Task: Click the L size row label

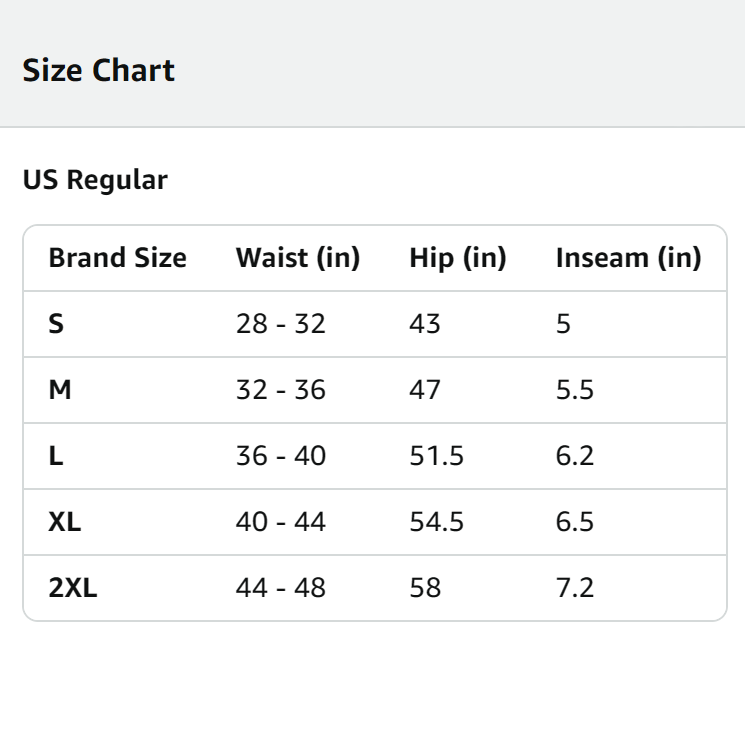Action: (x=55, y=456)
